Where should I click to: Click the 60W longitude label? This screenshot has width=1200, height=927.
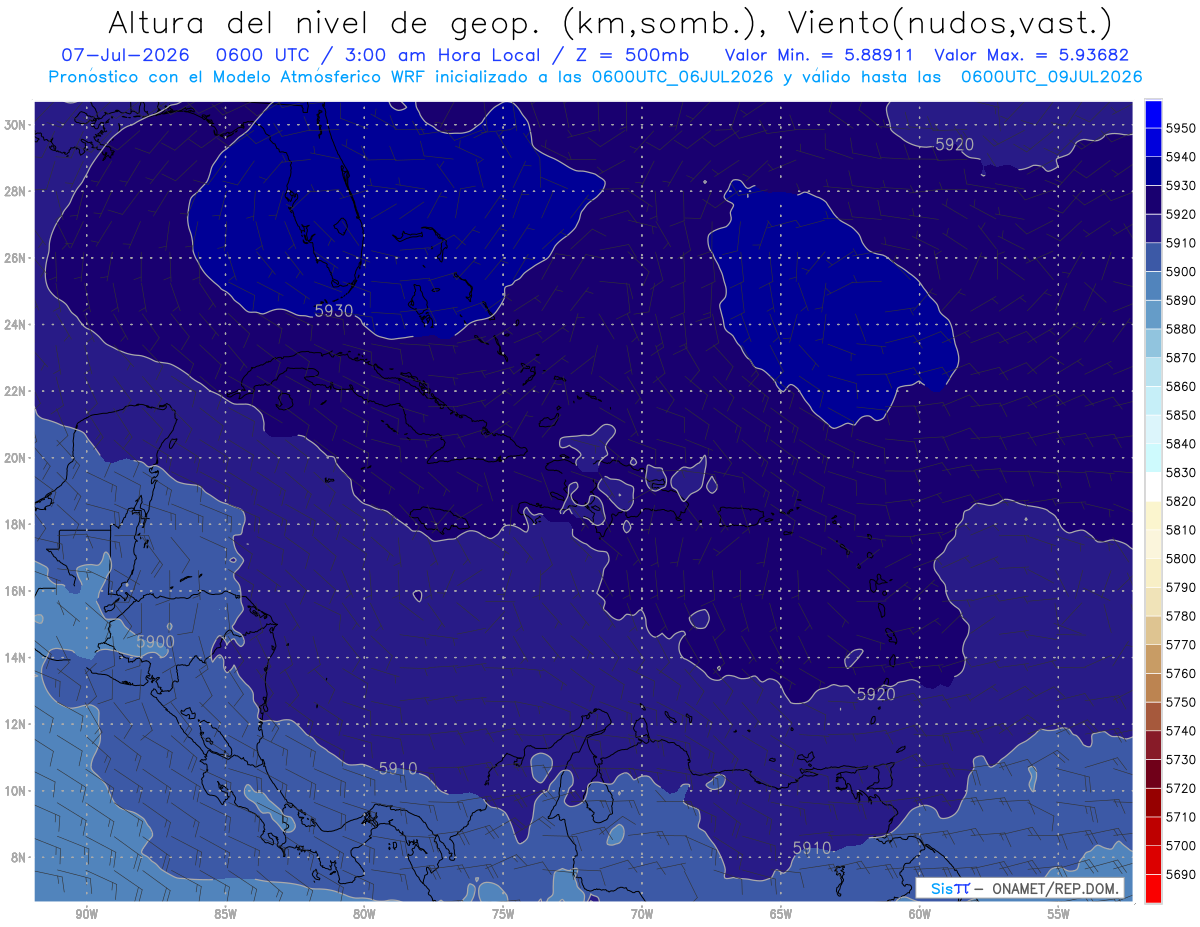tap(920, 914)
